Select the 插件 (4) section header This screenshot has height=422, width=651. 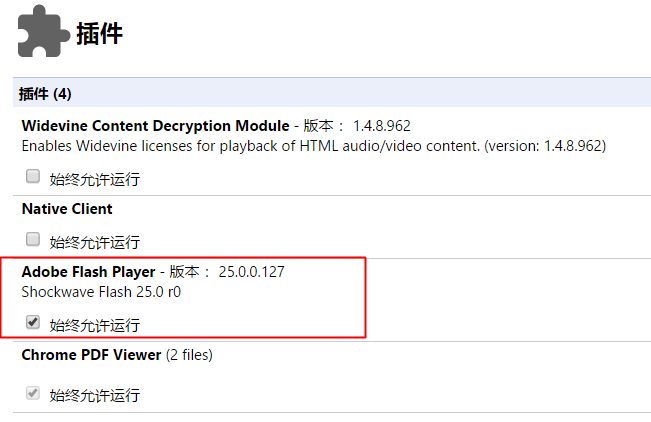point(45,93)
